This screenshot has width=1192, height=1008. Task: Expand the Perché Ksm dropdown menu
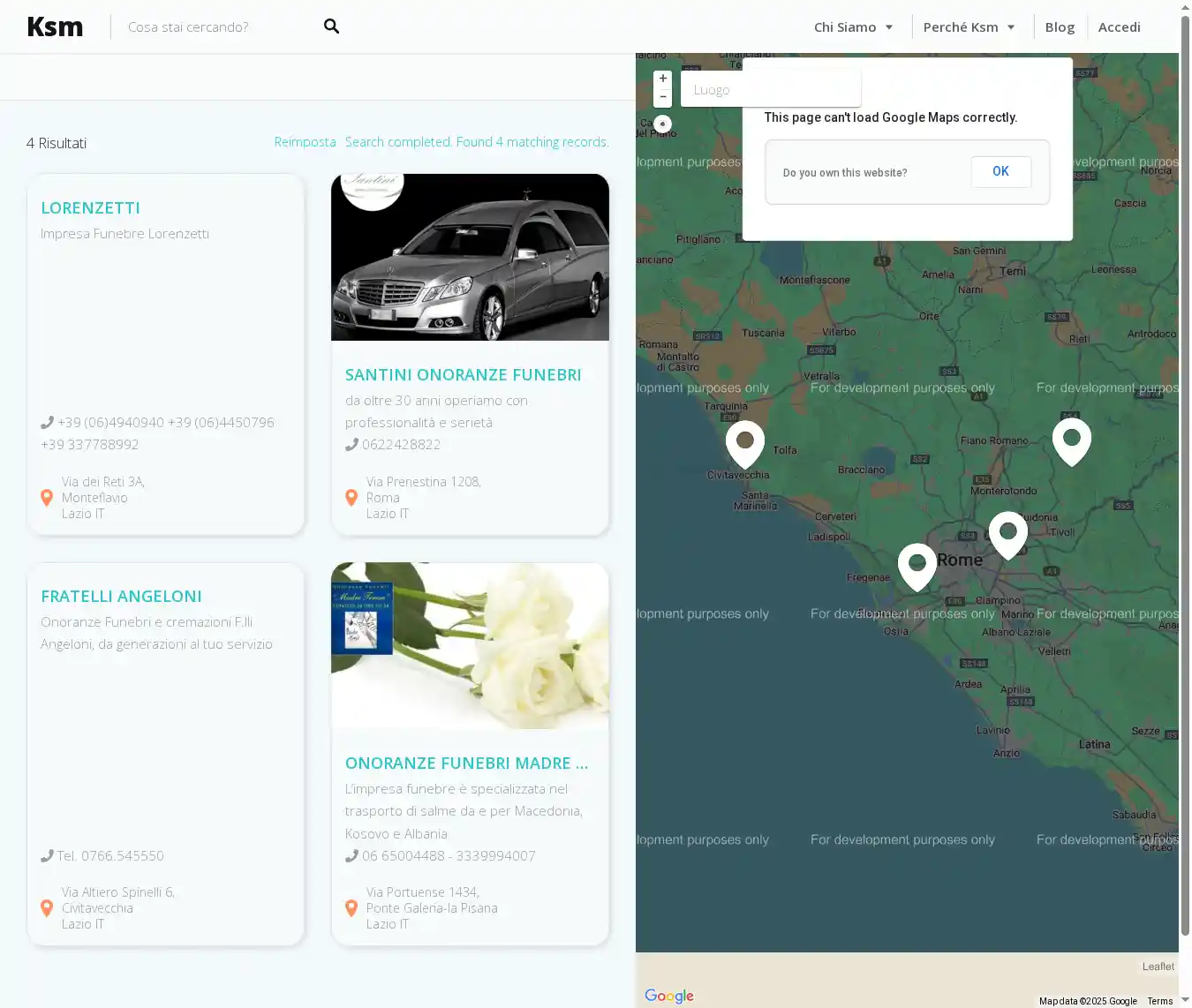[969, 27]
